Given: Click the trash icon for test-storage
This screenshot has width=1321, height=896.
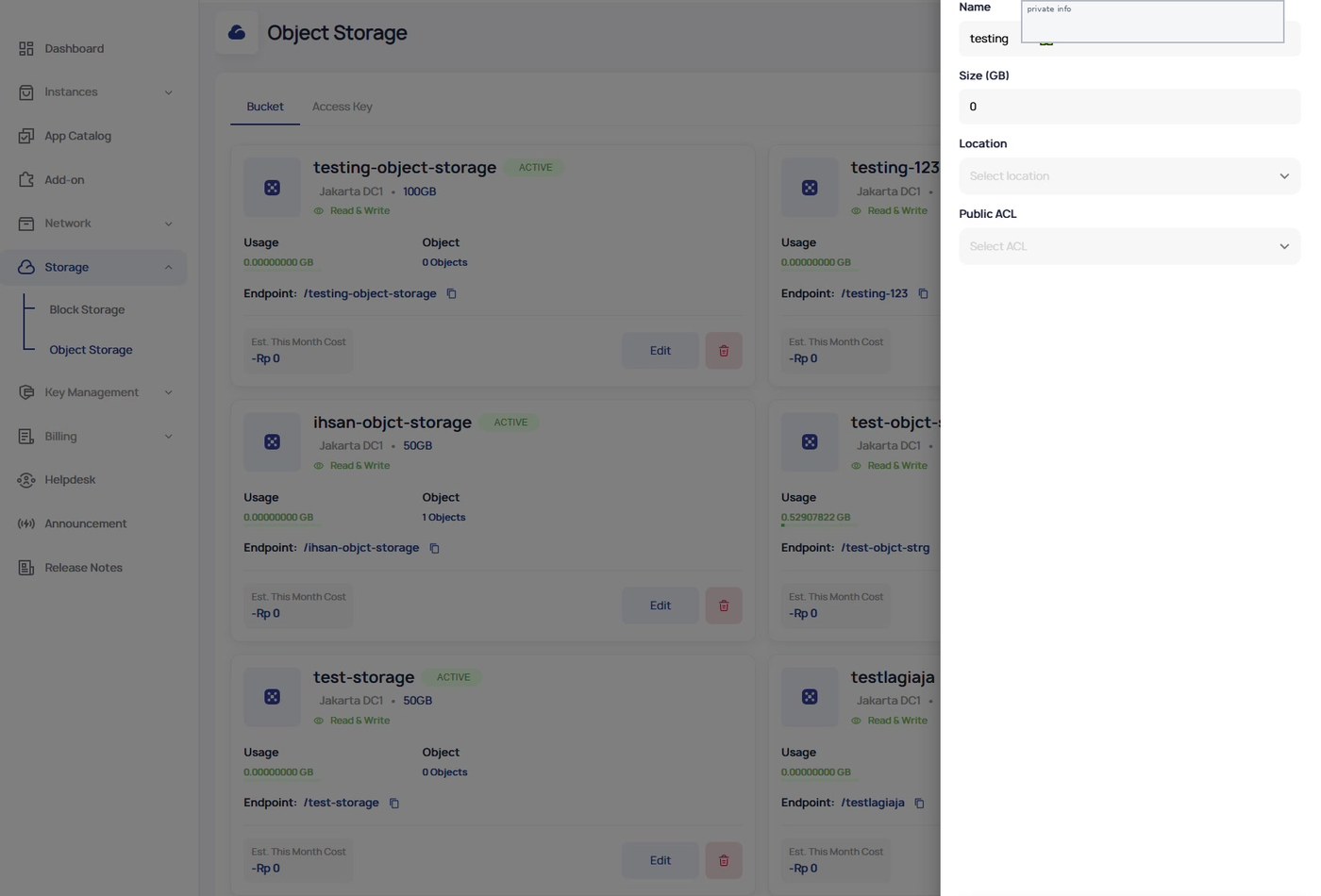Looking at the screenshot, I should coord(724,860).
